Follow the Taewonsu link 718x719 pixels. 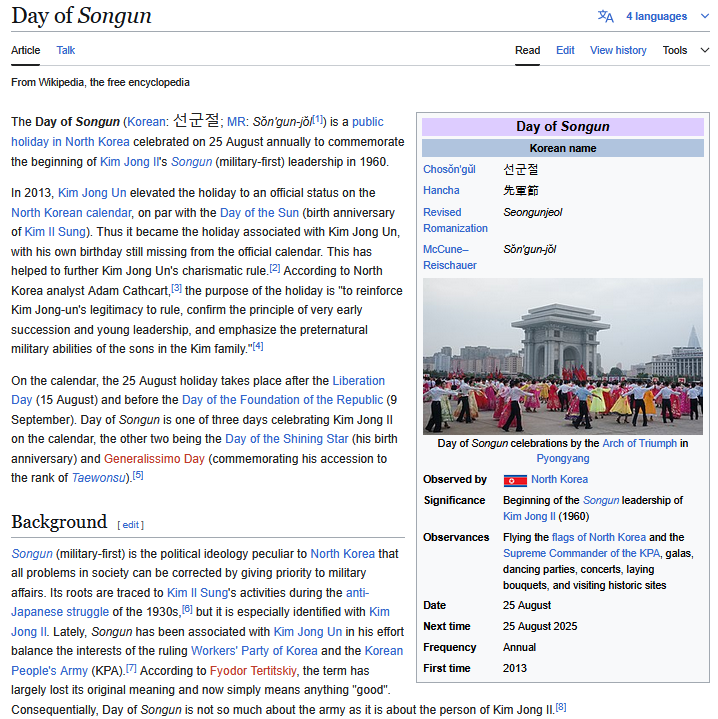tap(98, 478)
